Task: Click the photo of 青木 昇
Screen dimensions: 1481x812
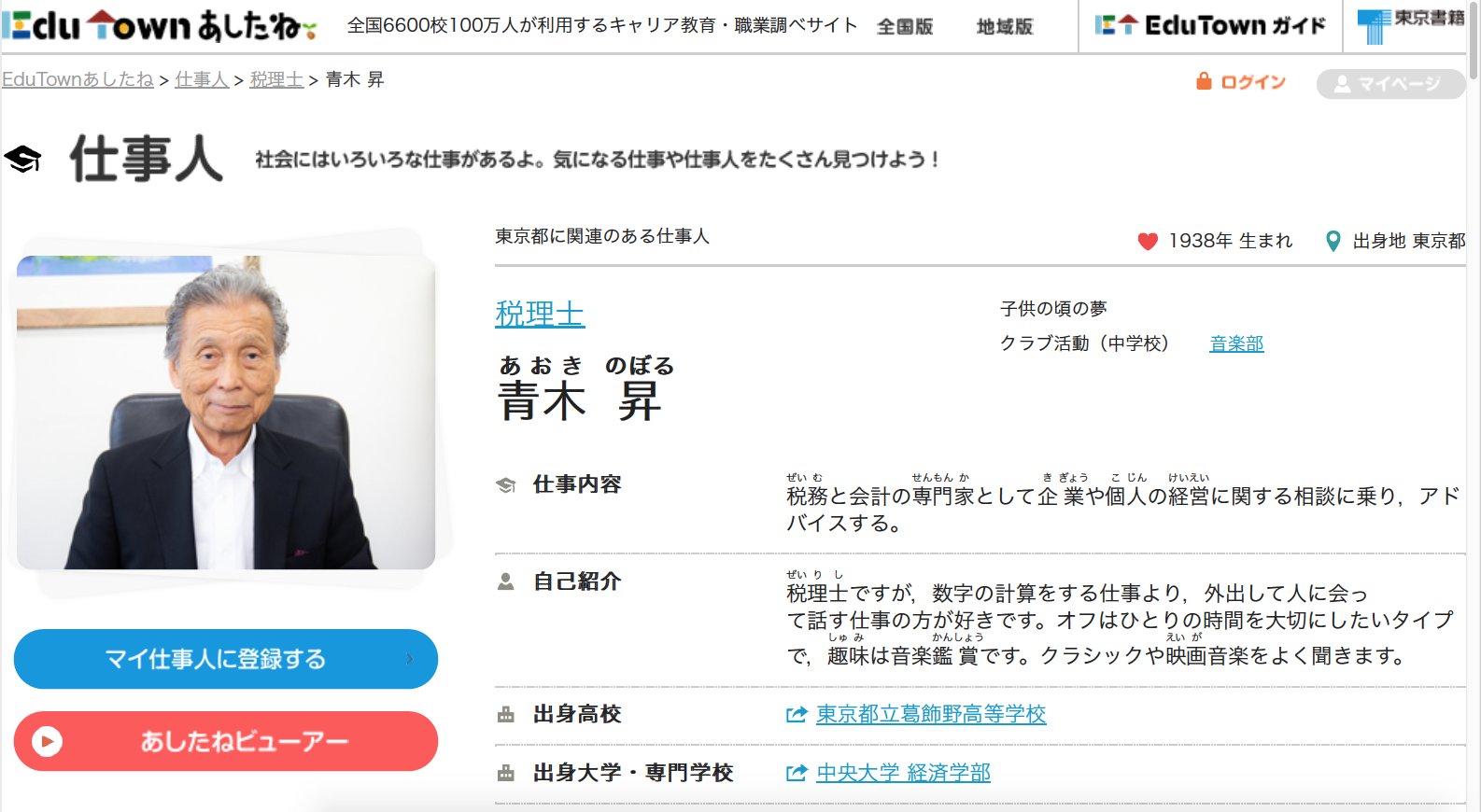Action: [226, 412]
